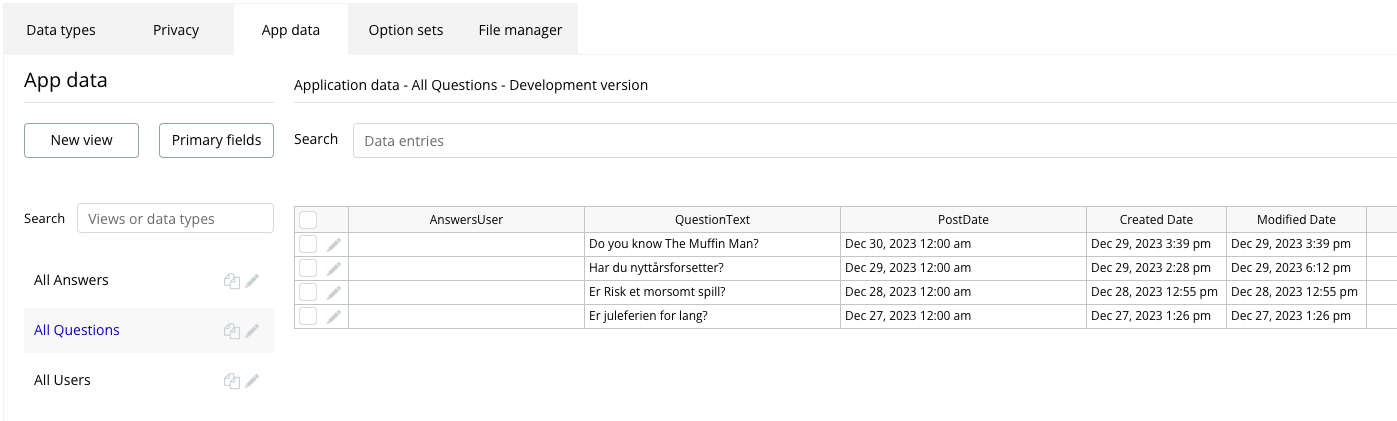
Task: Focus the Data entries search field
Action: pos(870,141)
